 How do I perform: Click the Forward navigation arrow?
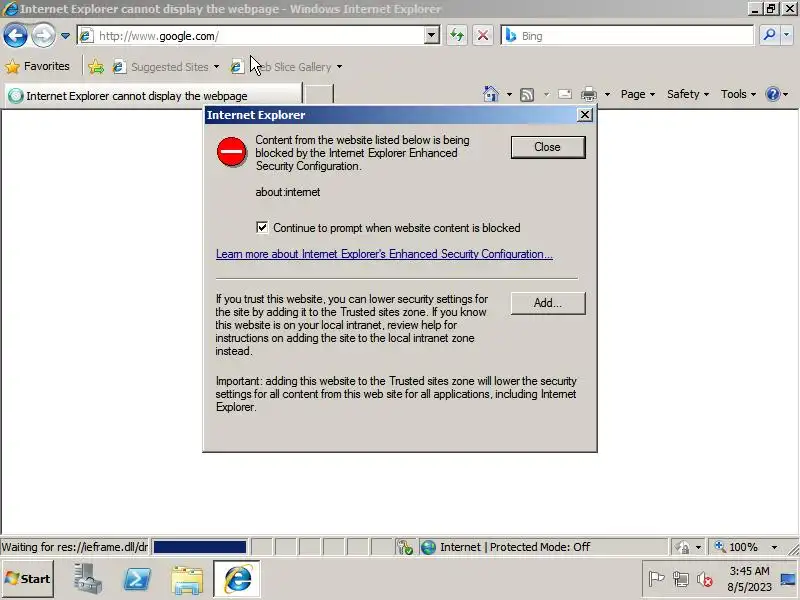[43, 36]
